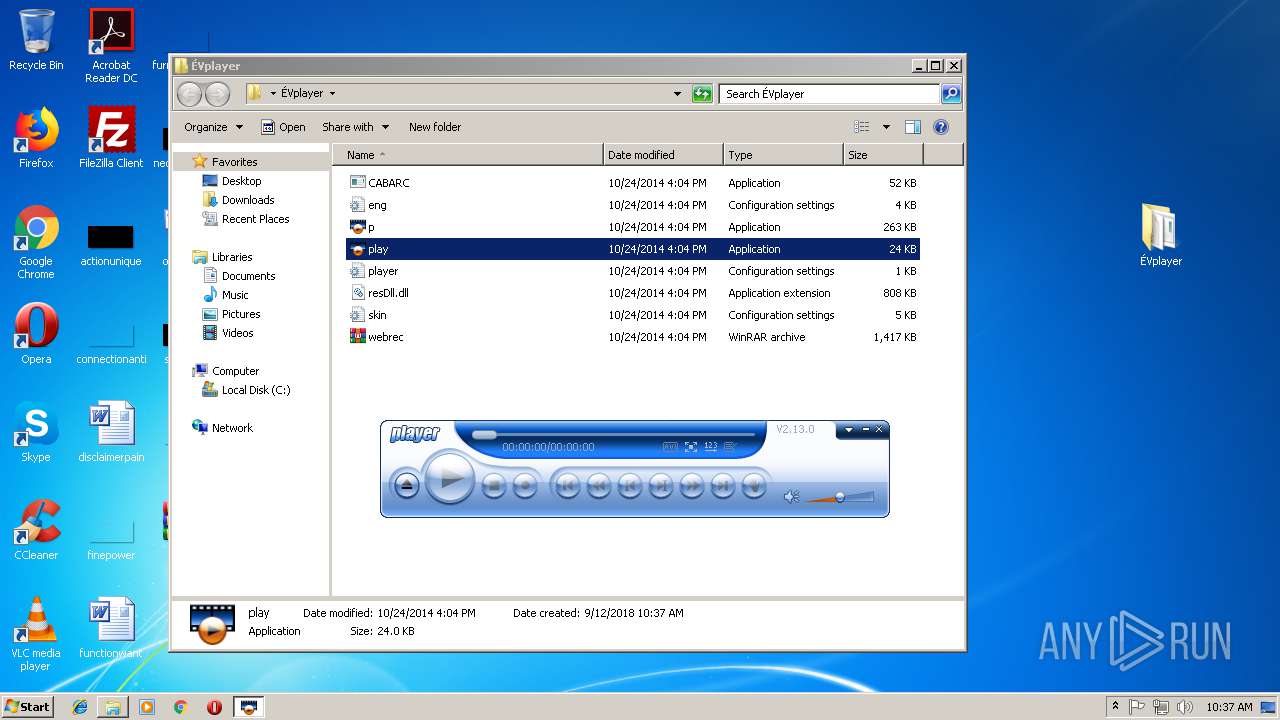Select Favorites in the navigation pane

coord(234,162)
